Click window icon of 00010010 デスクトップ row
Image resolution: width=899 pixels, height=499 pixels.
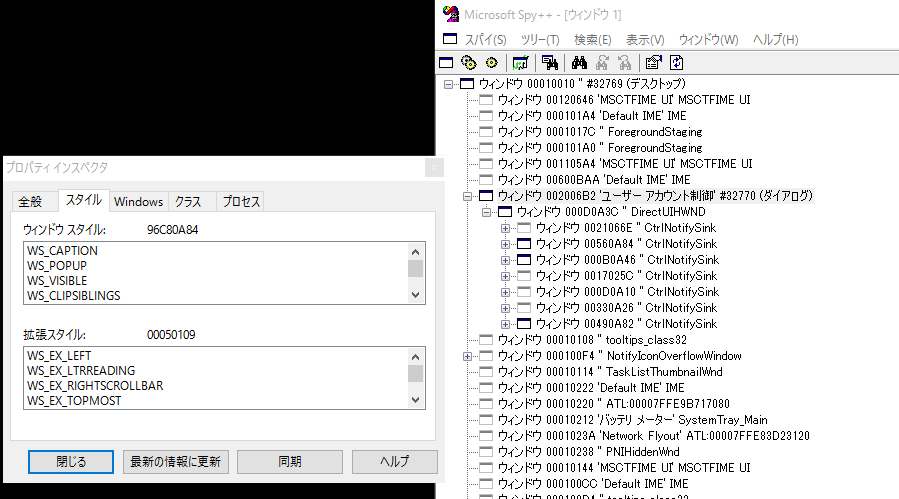click(x=467, y=84)
